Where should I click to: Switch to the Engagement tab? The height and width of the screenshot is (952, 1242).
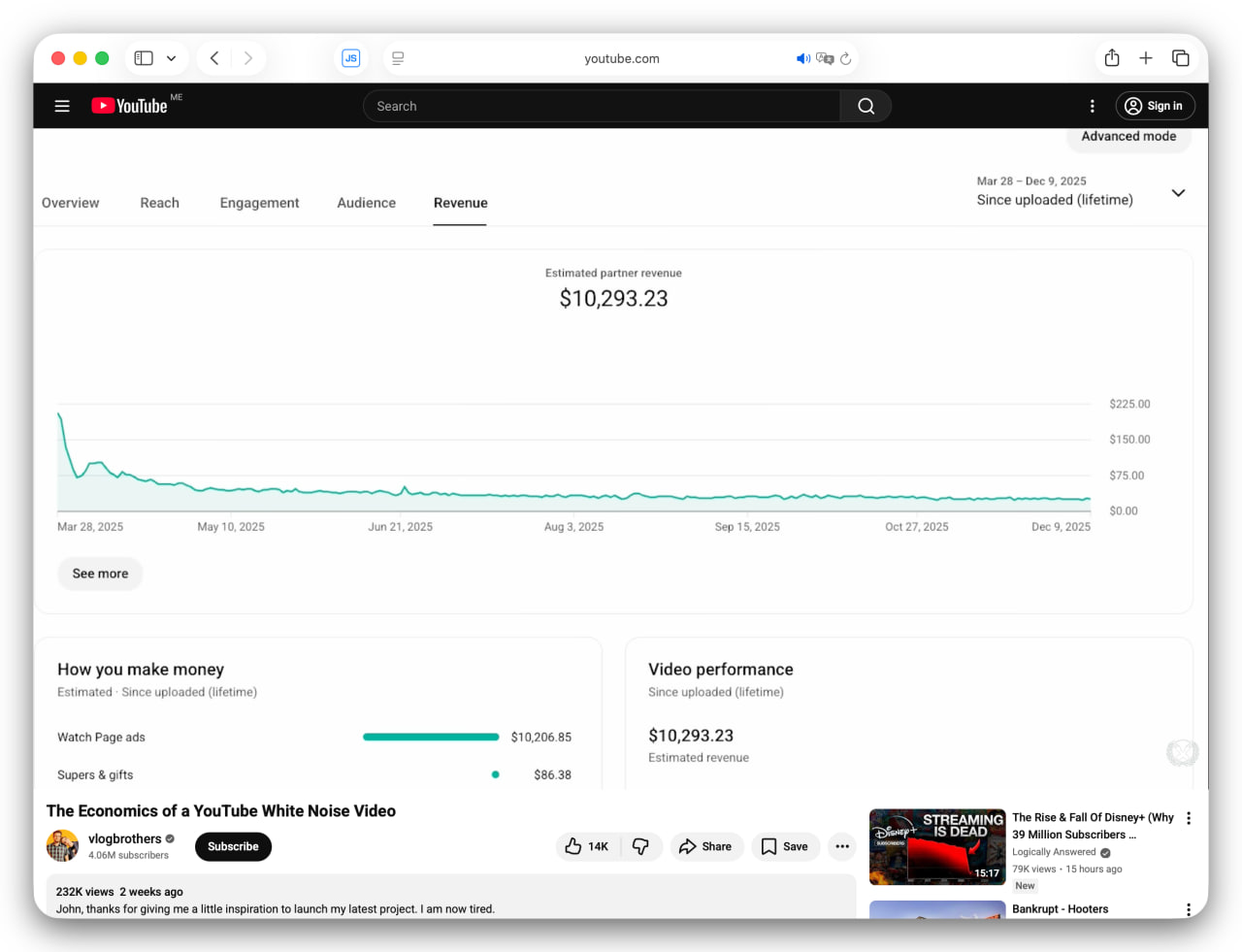pyautogui.click(x=259, y=203)
